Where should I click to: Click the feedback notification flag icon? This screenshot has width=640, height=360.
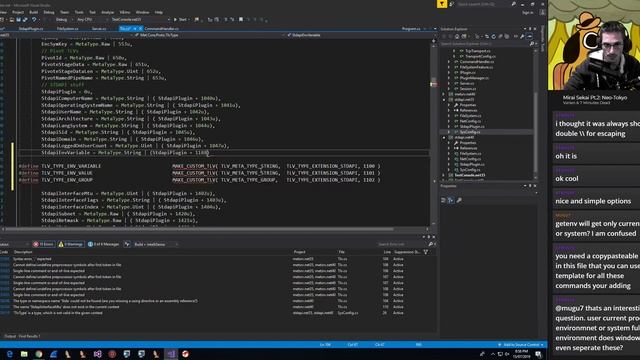[x=442, y=4]
